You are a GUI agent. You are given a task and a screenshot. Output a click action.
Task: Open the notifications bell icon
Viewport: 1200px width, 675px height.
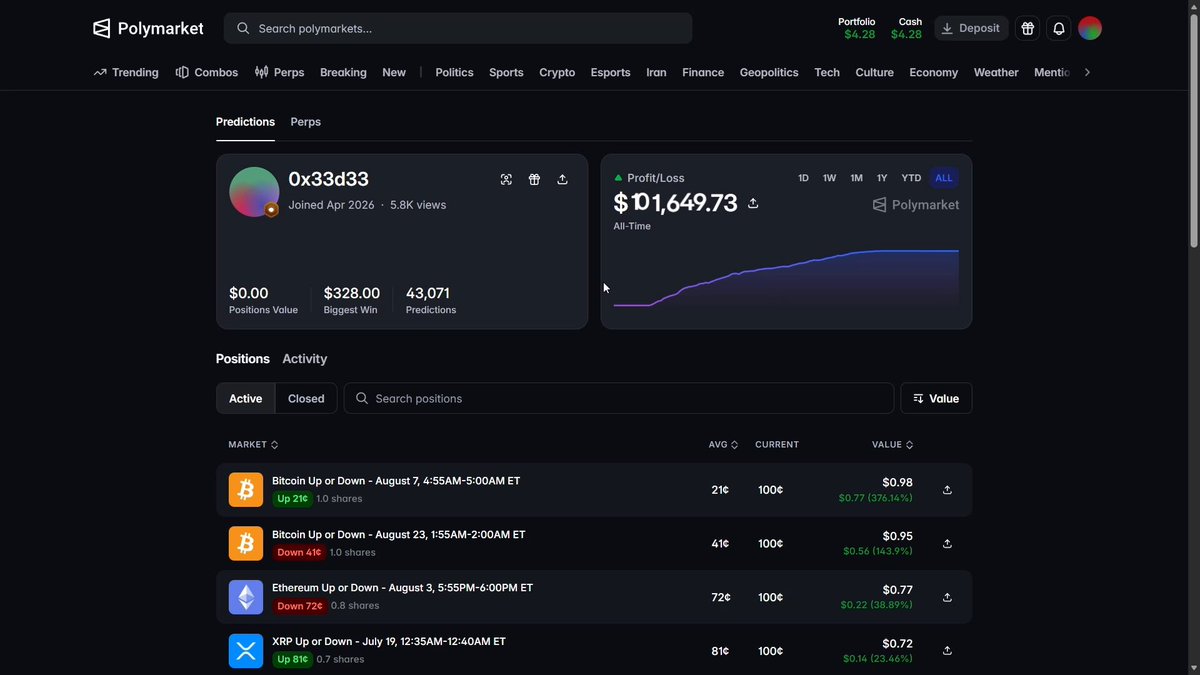1059,28
